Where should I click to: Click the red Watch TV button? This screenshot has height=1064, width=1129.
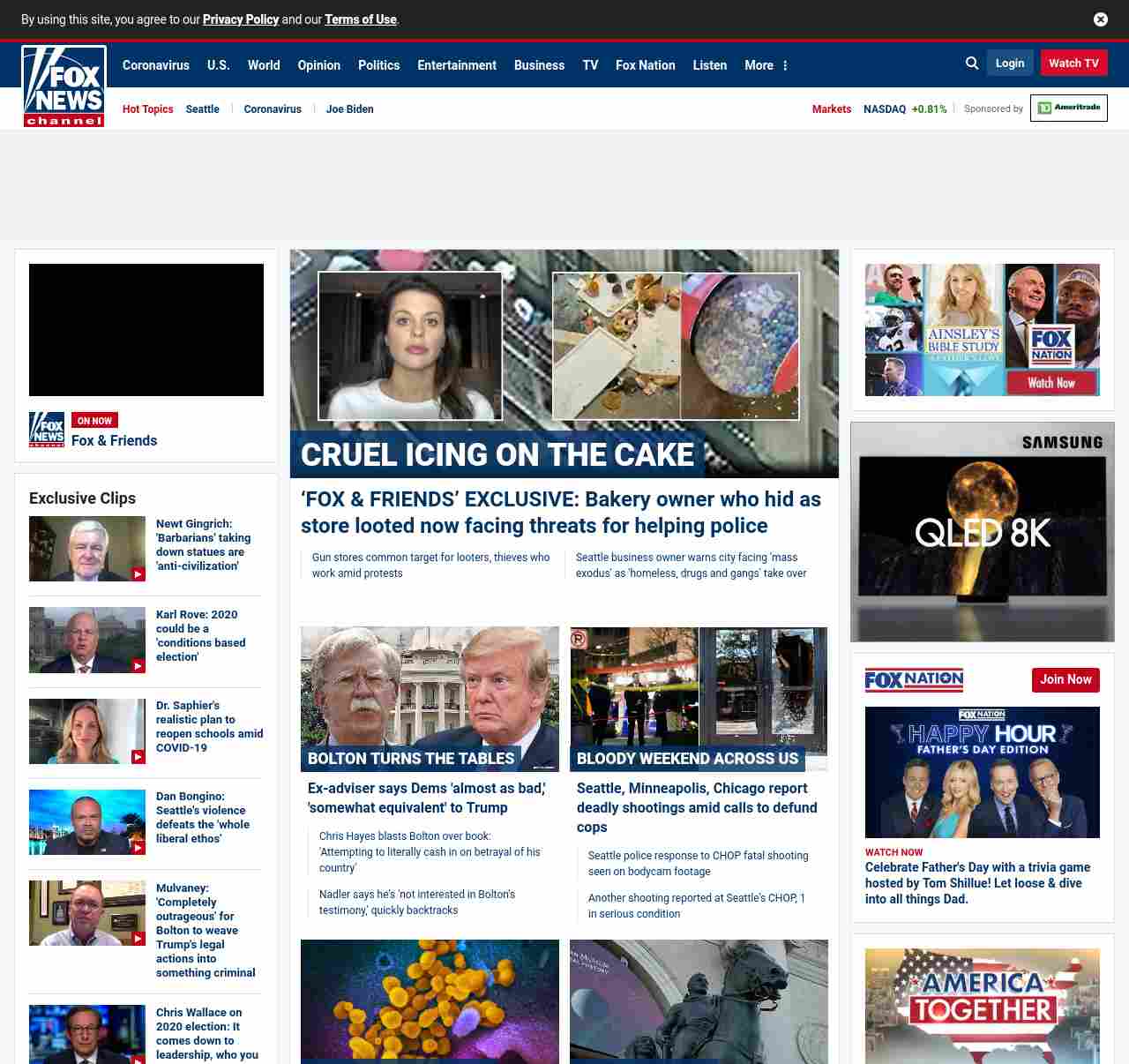click(1073, 64)
